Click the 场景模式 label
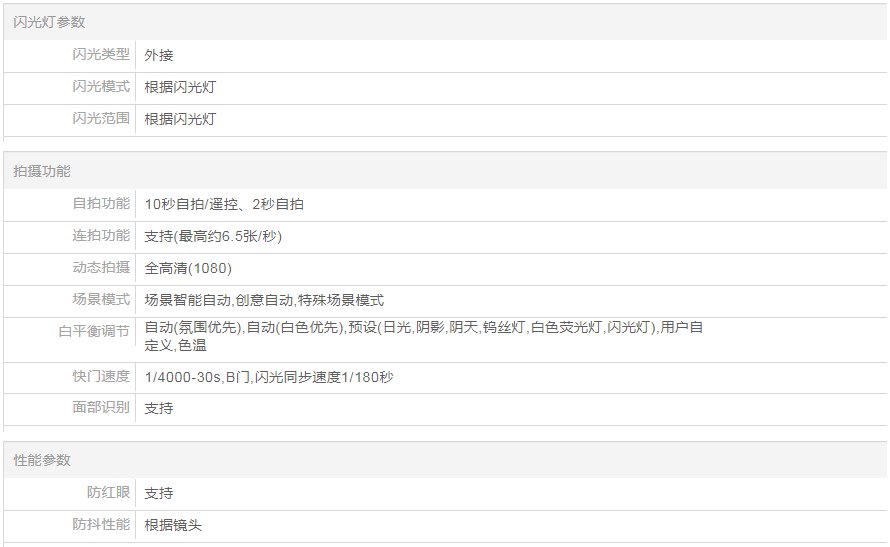This screenshot has width=890, height=547. [x=100, y=300]
